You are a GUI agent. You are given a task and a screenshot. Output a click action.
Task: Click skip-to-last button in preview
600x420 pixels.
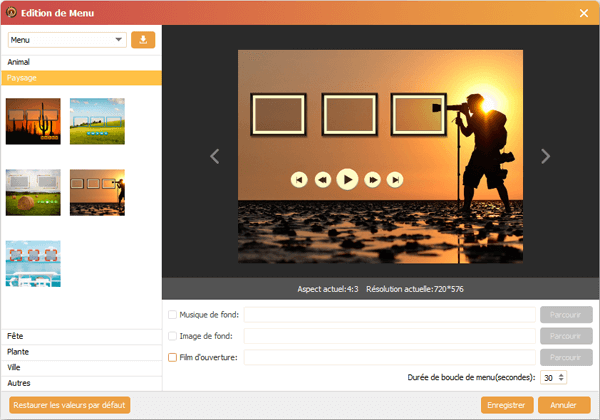click(x=396, y=179)
